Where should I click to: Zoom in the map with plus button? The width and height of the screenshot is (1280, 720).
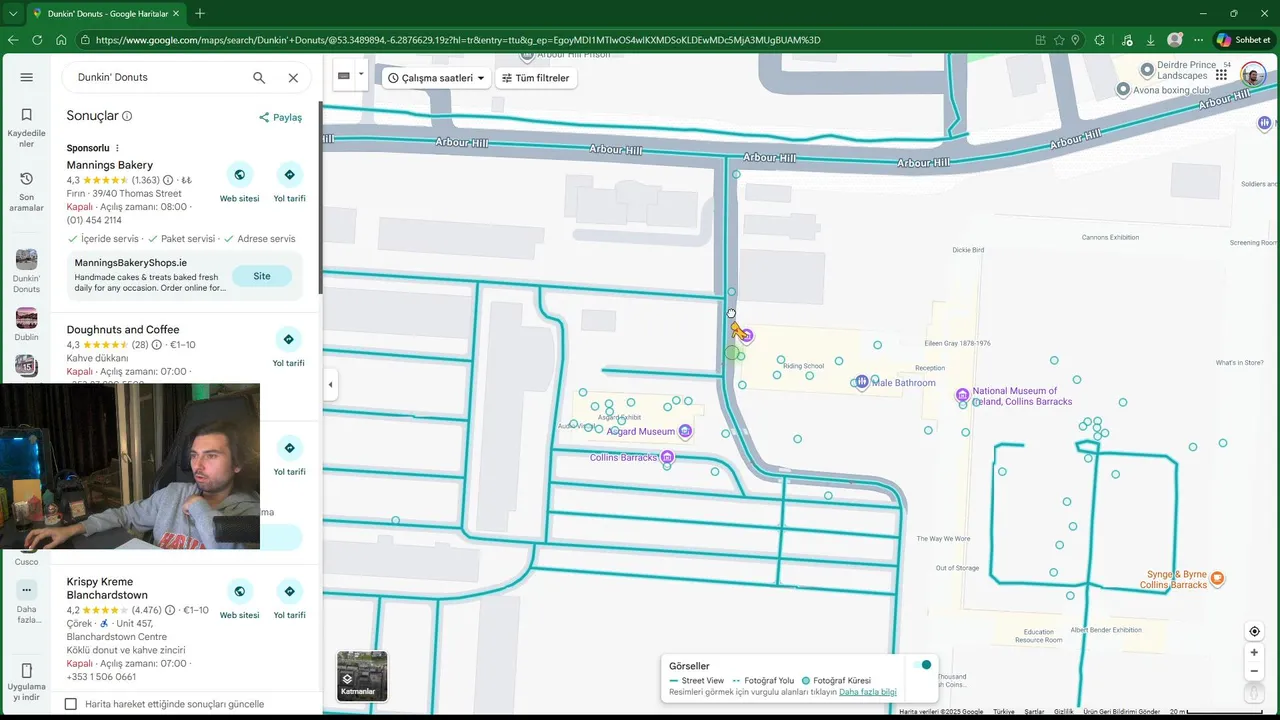[x=1254, y=653]
